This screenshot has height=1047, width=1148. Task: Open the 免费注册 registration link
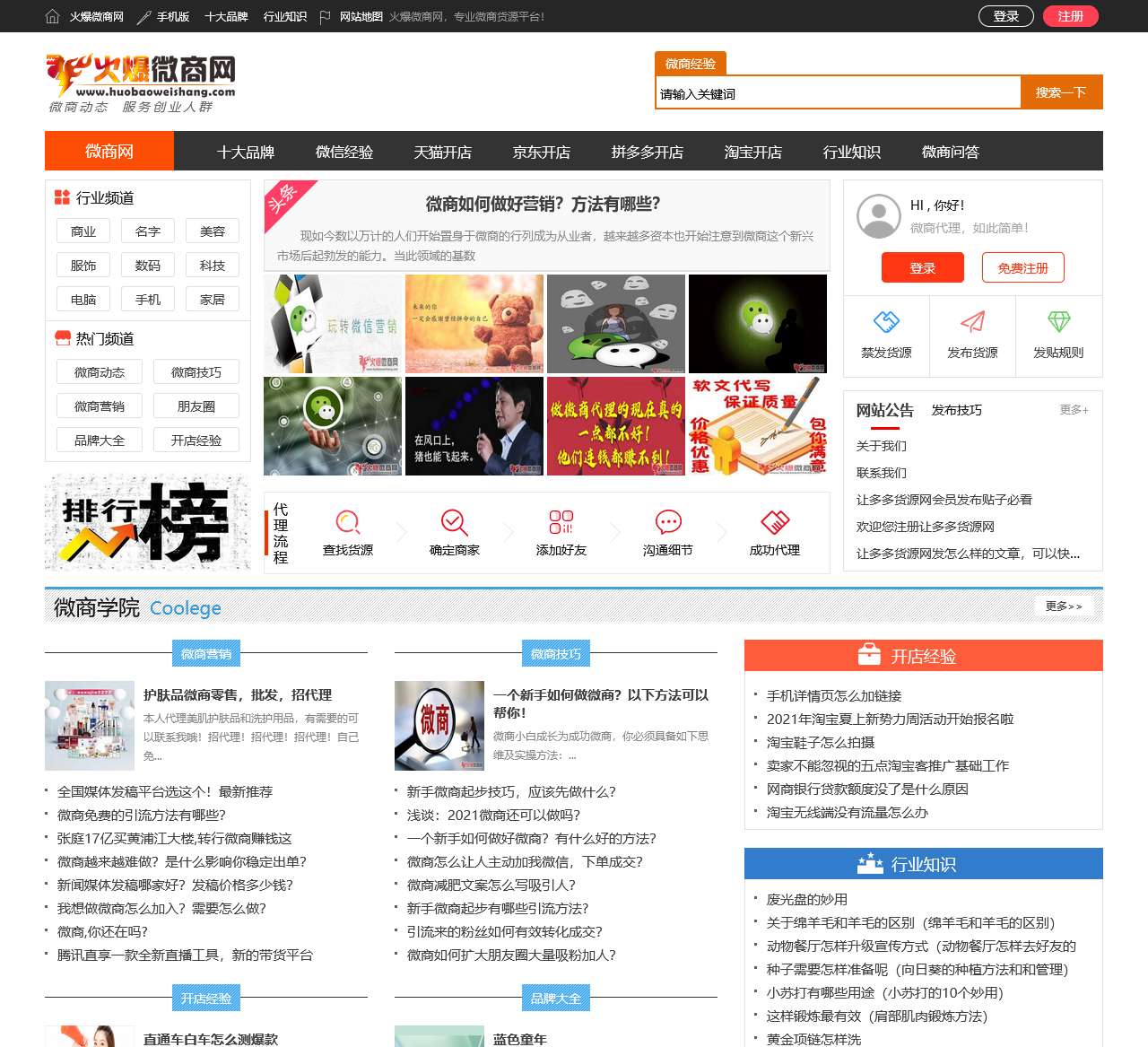click(x=1022, y=266)
